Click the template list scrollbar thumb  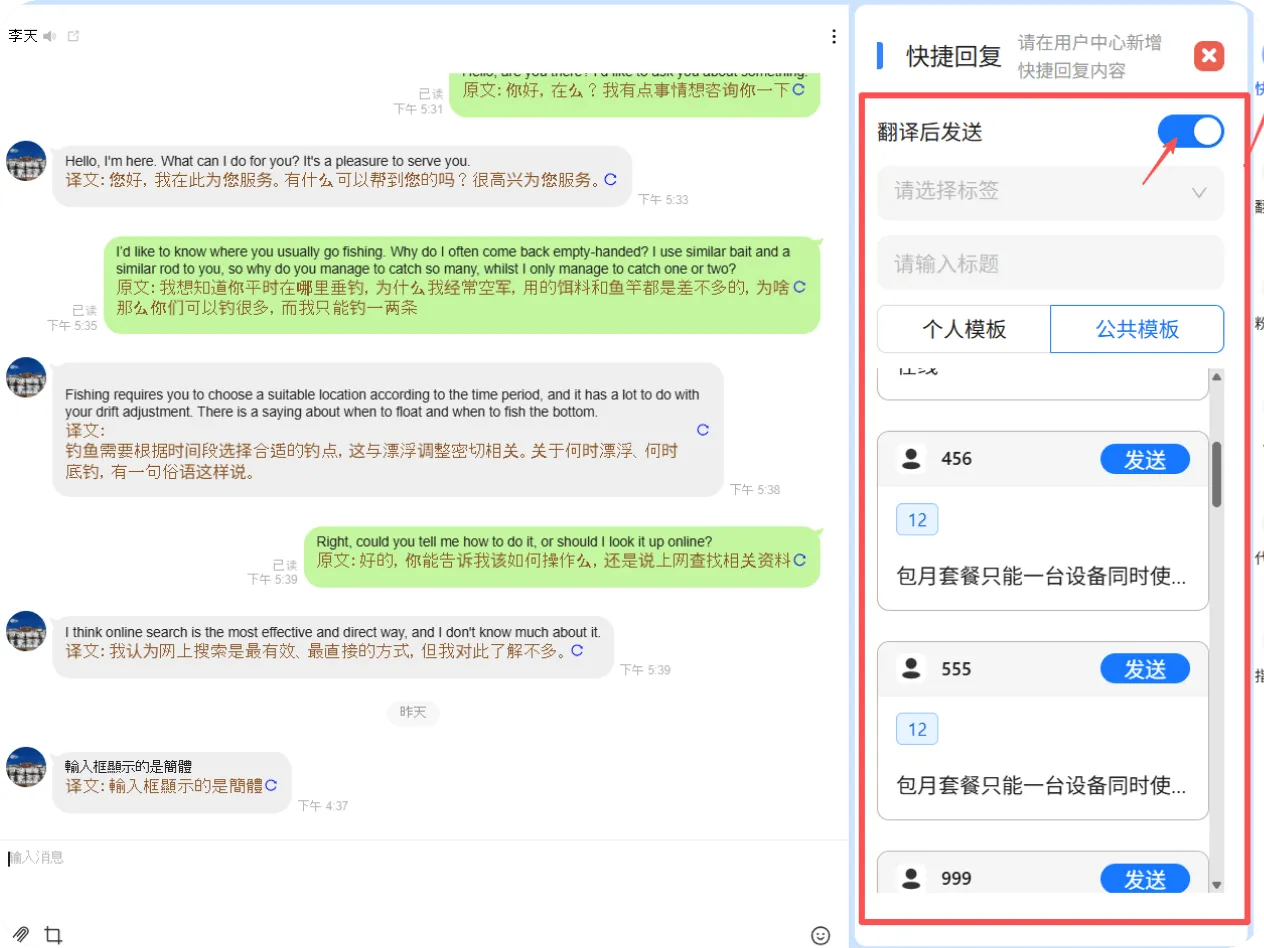click(x=1216, y=475)
